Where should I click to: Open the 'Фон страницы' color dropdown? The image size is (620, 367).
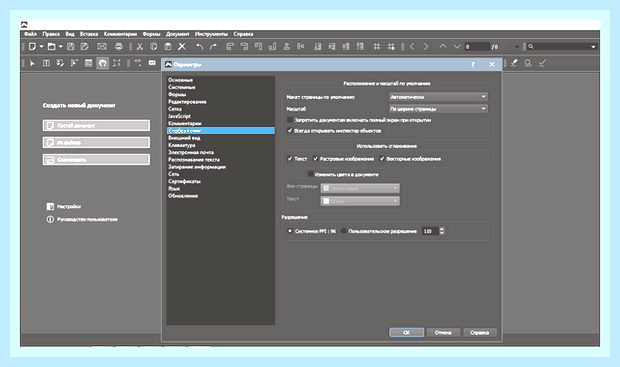click(360, 188)
